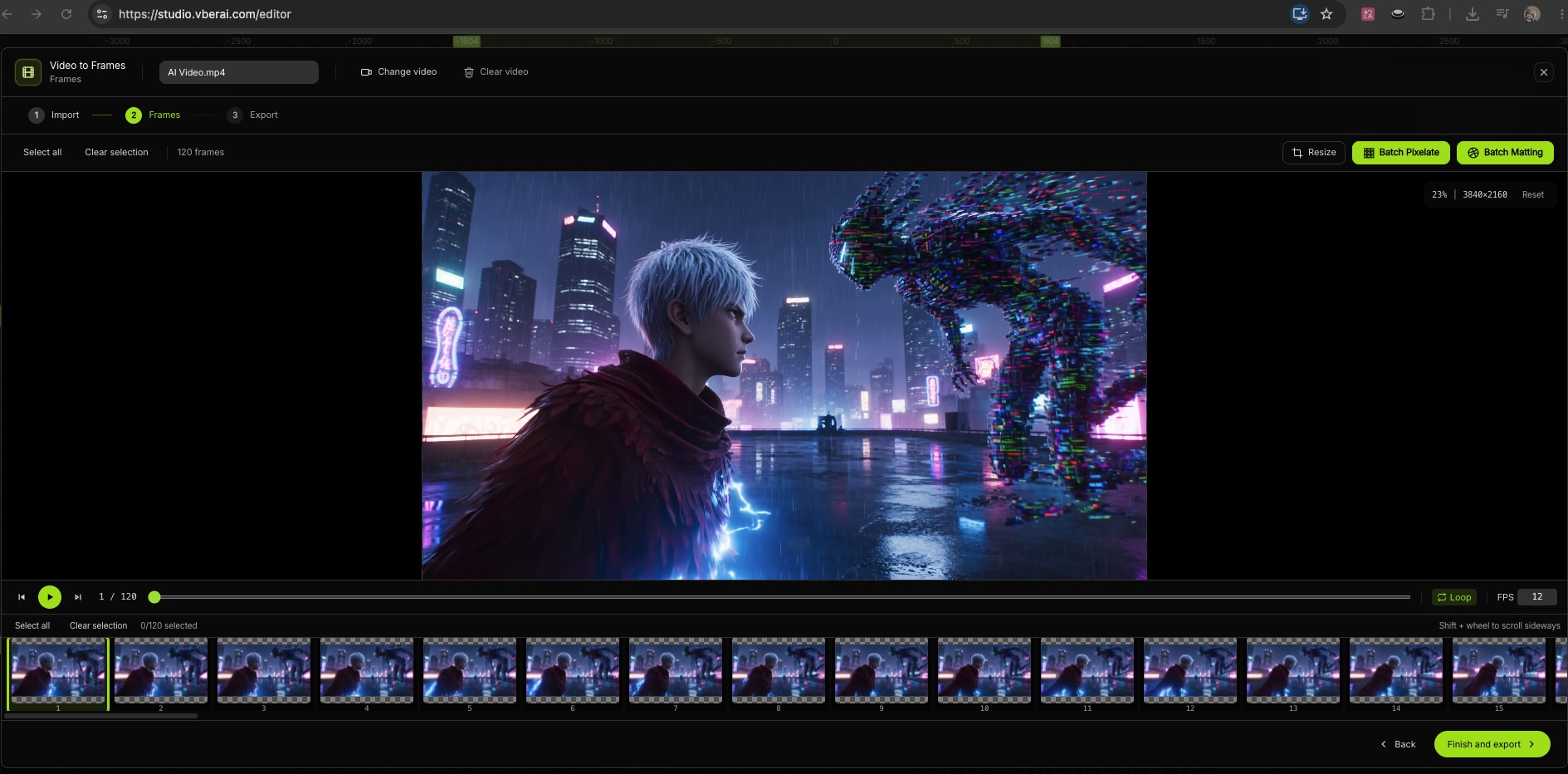1568x774 pixels.
Task: Open the browser profile avatar
Action: 1532,14
